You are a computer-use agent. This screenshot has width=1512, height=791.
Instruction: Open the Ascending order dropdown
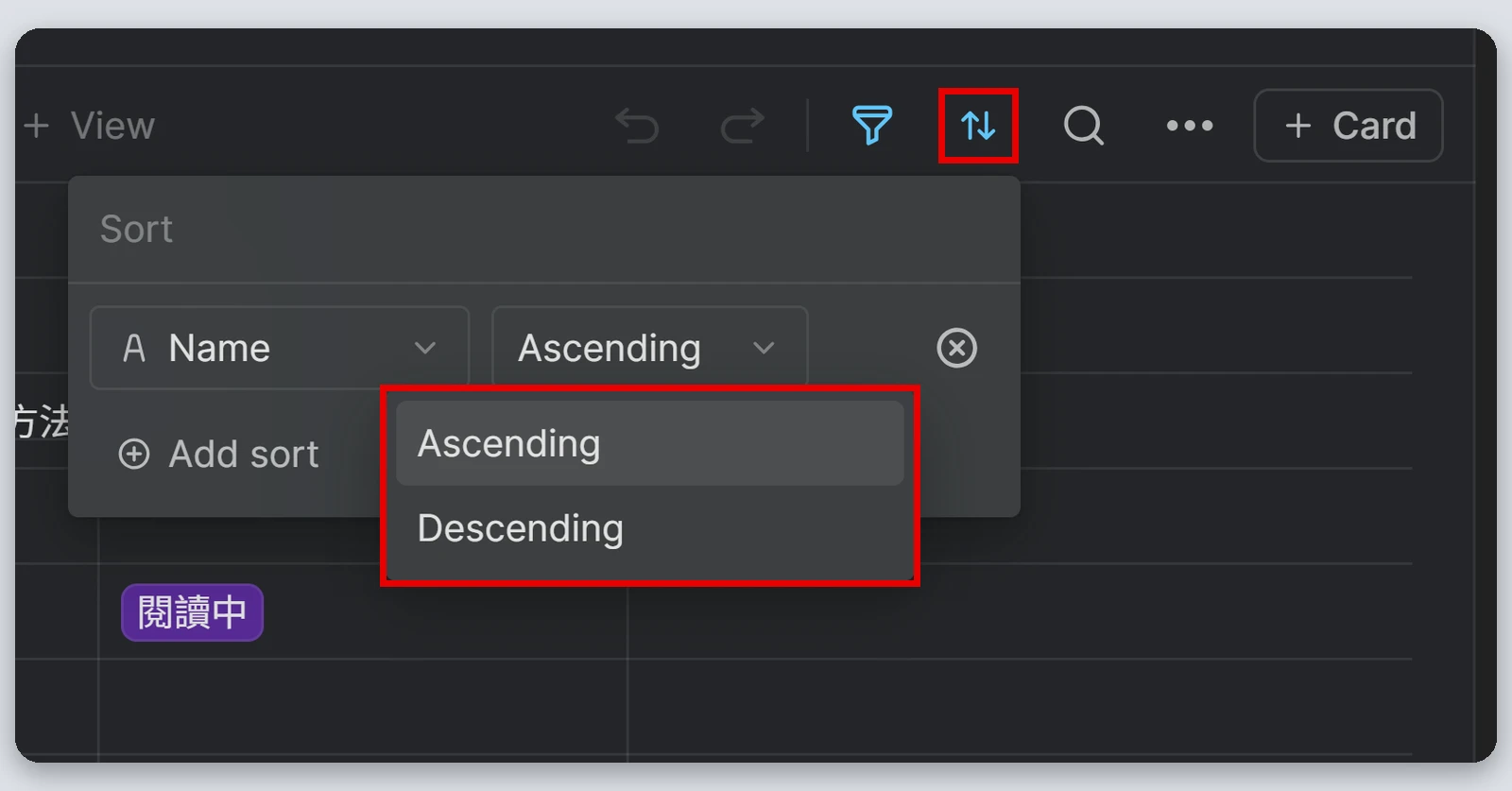click(x=650, y=346)
